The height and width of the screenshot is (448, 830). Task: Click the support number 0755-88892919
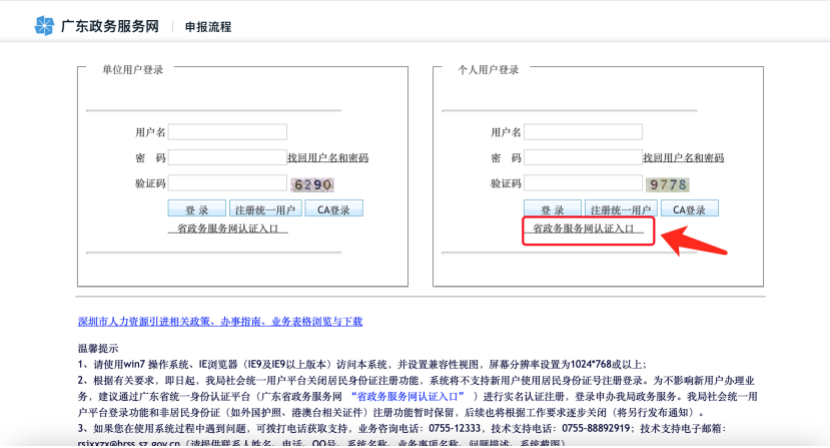click(x=596, y=428)
